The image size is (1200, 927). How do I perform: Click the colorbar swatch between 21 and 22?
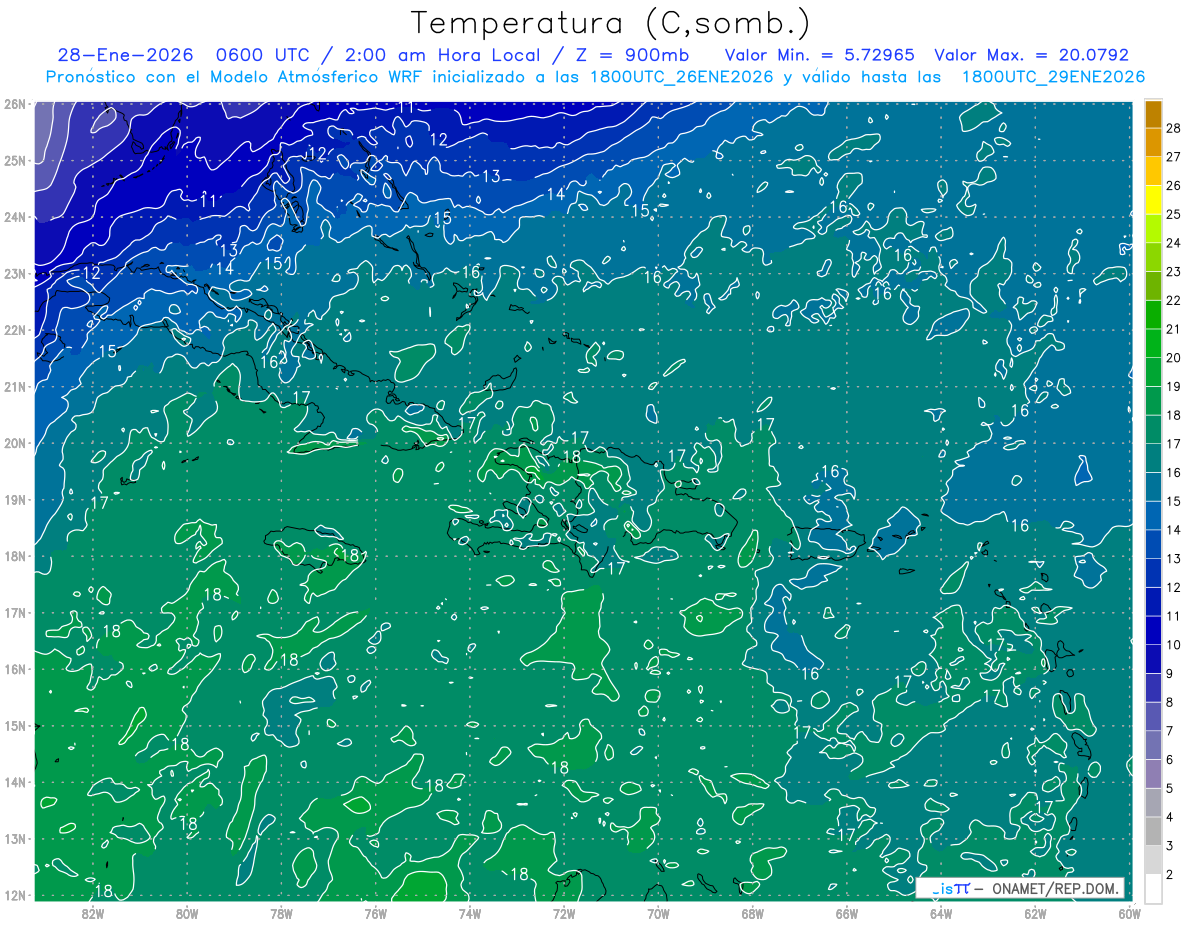[1153, 314]
